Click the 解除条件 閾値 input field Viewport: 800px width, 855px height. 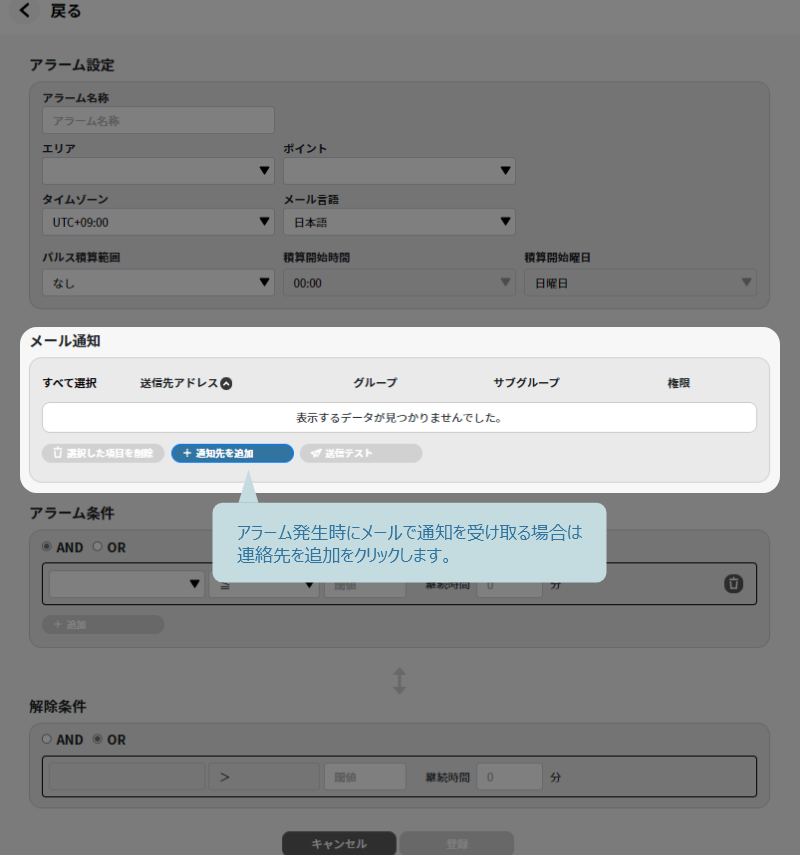click(x=365, y=777)
